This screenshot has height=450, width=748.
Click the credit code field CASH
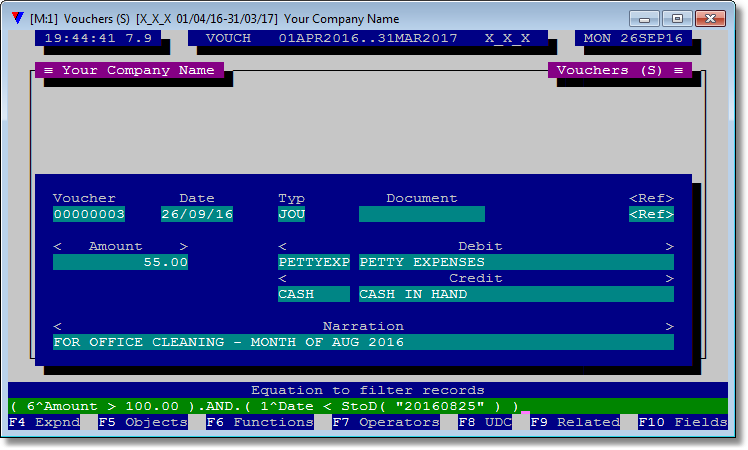314,294
